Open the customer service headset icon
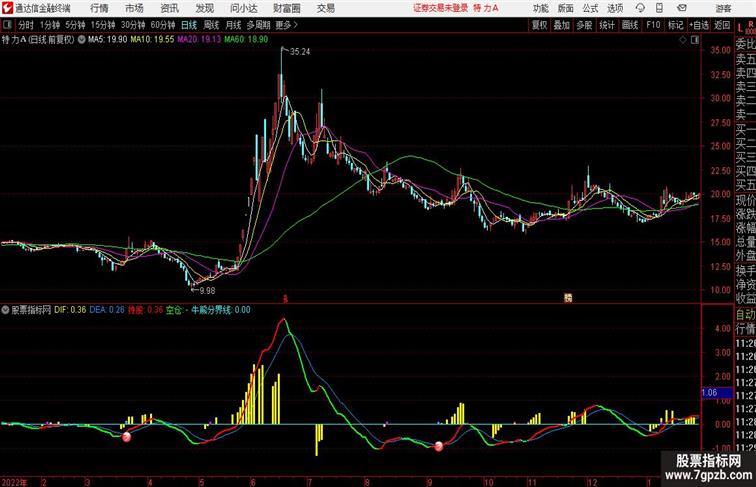Viewport: 756px width, 487px height. 640,8
